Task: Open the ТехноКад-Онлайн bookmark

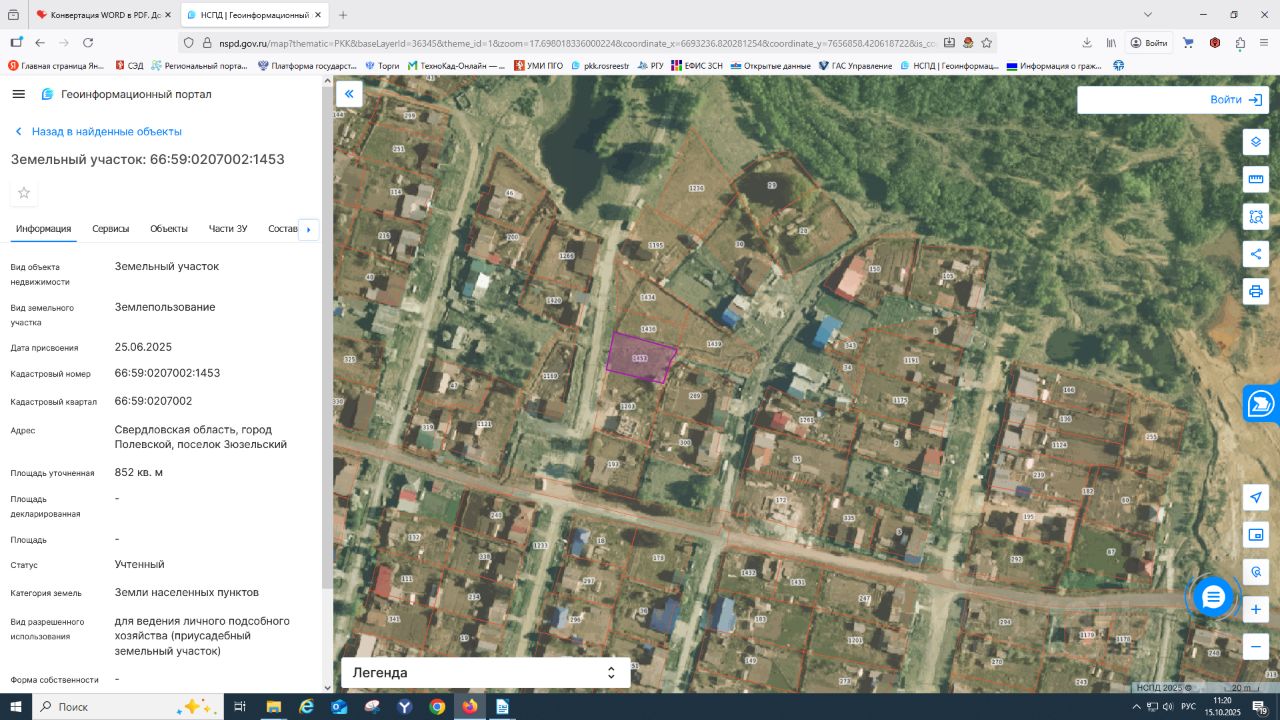Action: [x=456, y=66]
